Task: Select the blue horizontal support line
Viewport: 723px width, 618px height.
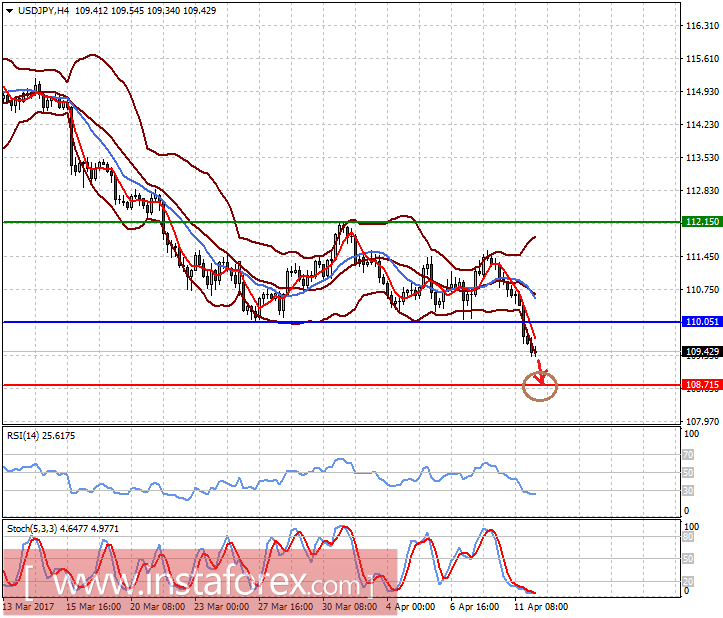Action: pos(341,322)
